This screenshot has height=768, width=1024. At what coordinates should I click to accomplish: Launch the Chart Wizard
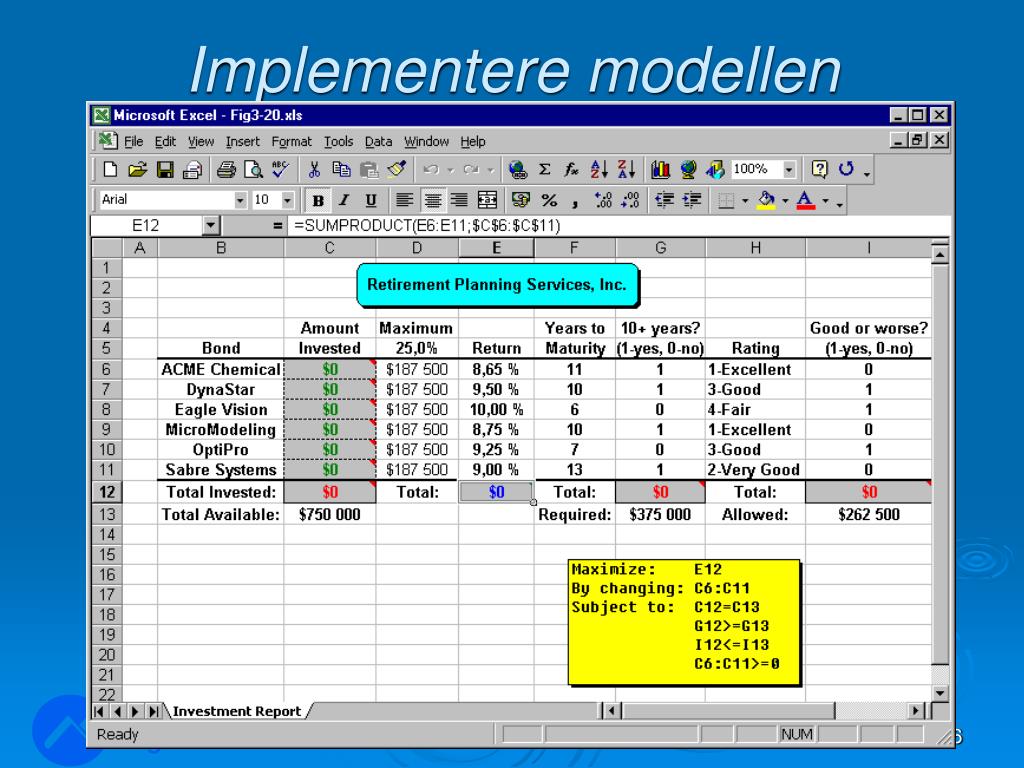coord(660,170)
